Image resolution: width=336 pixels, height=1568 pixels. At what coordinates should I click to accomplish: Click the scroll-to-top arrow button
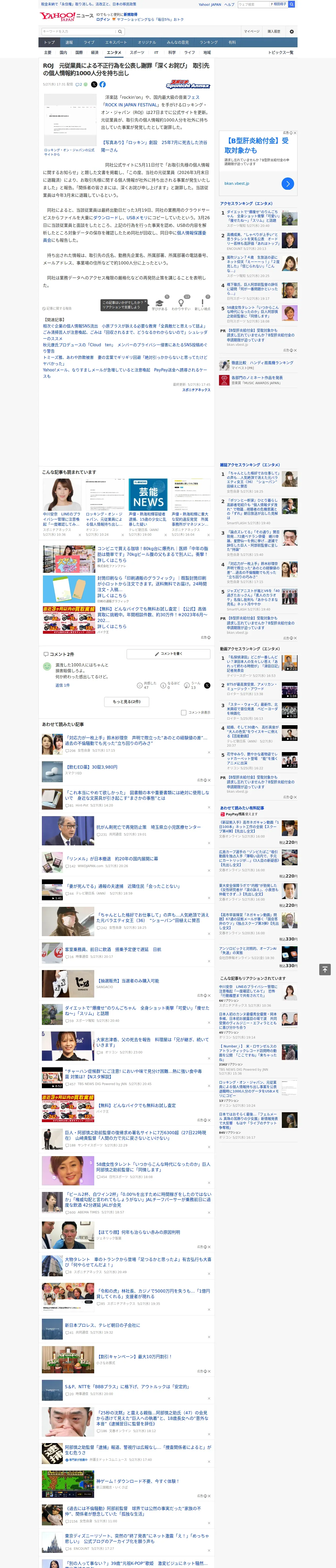pos(325,969)
